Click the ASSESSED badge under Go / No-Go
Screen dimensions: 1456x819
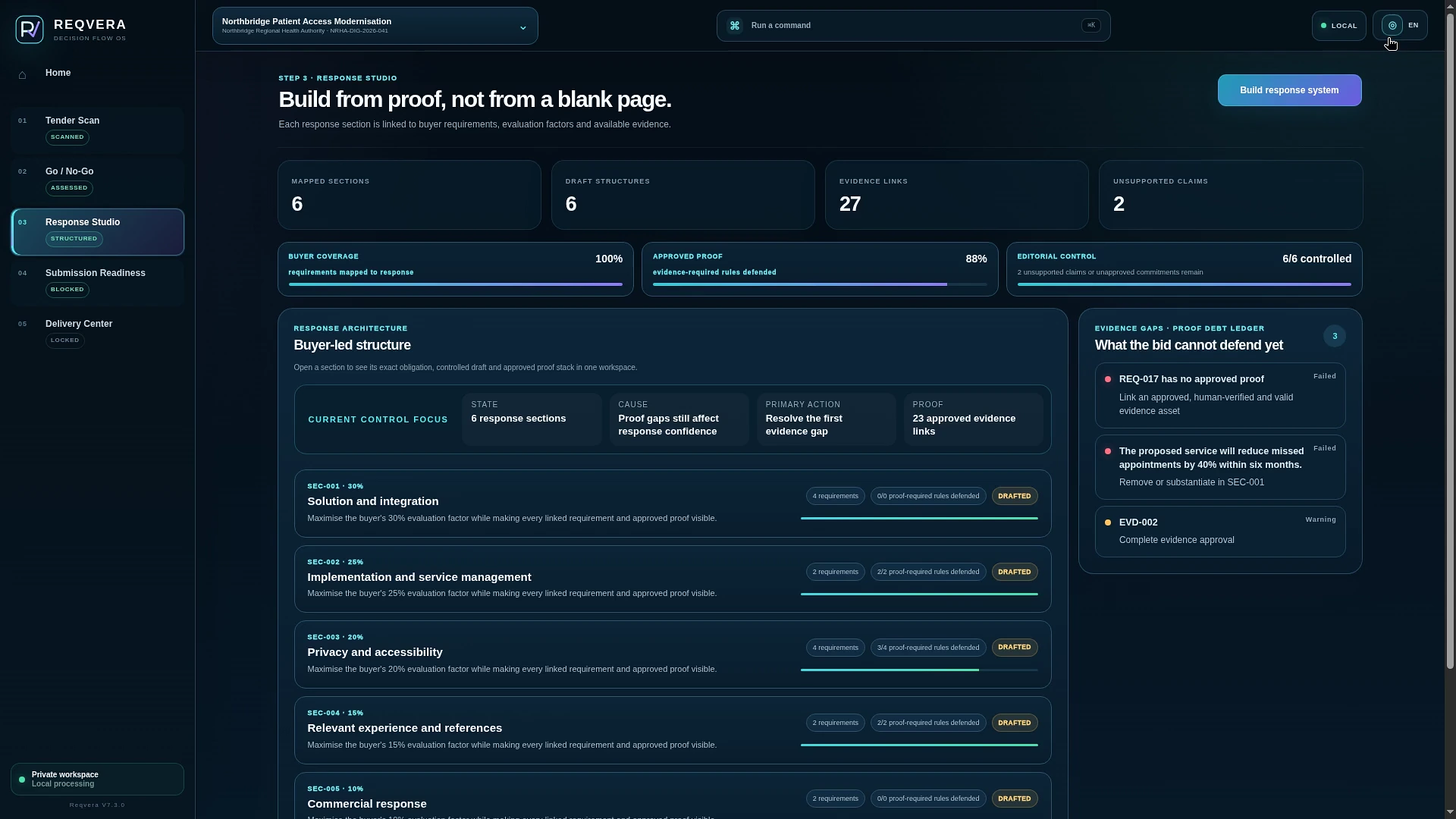(69, 188)
